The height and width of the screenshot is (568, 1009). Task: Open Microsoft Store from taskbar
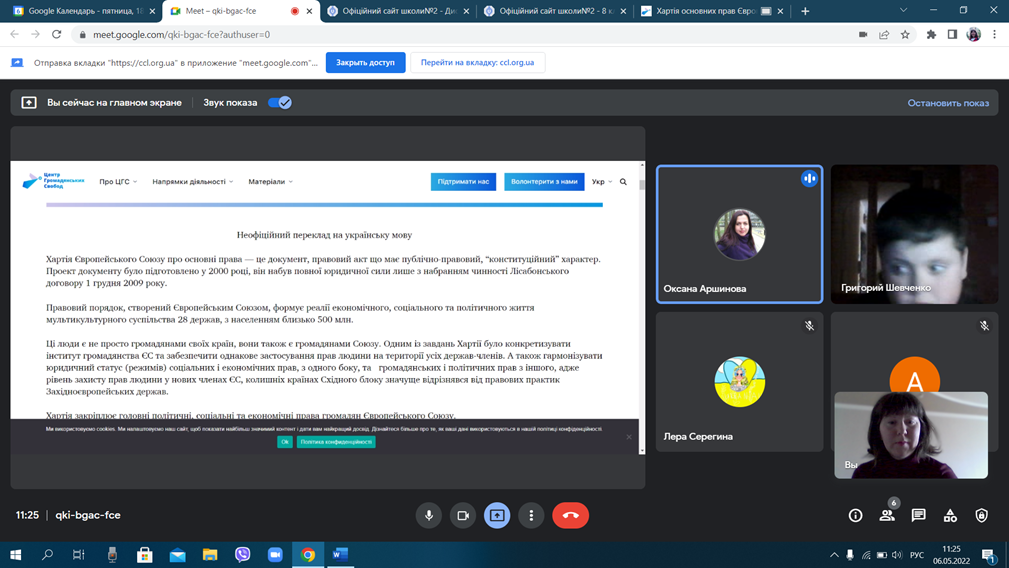[145, 554]
